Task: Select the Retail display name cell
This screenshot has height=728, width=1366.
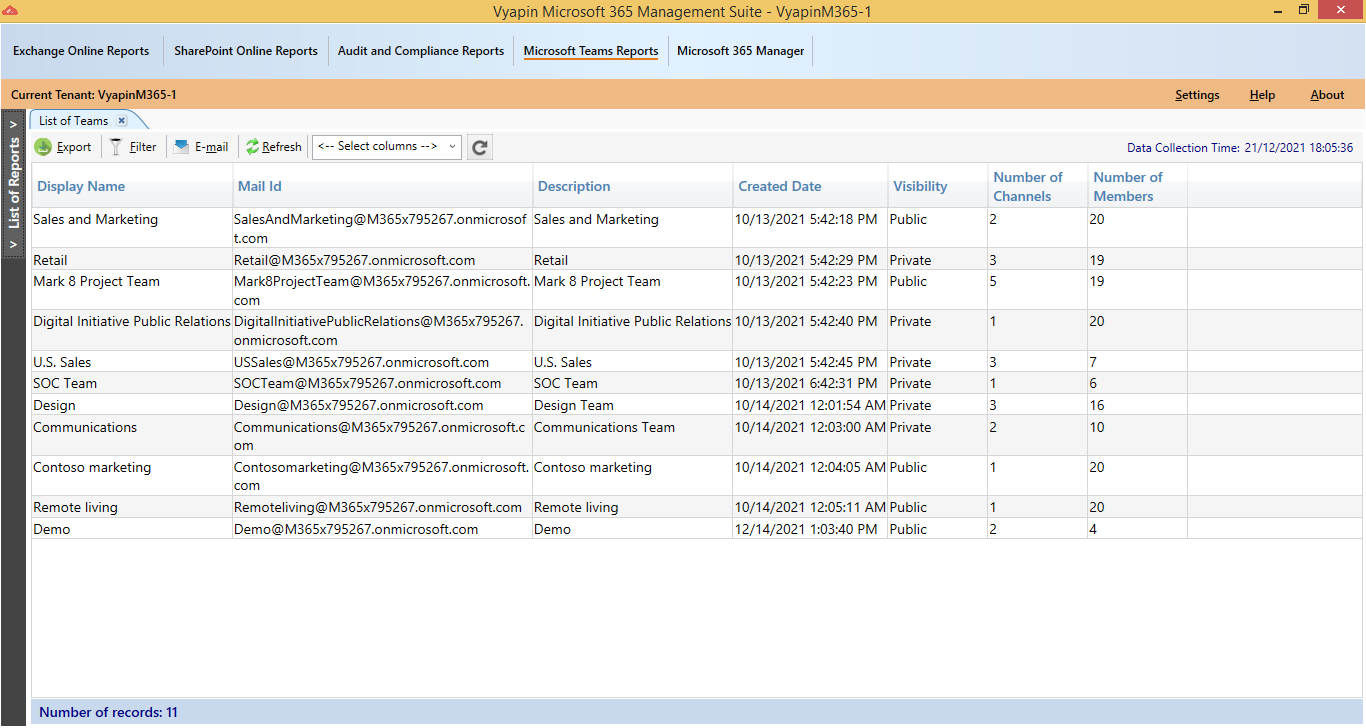Action: point(132,260)
